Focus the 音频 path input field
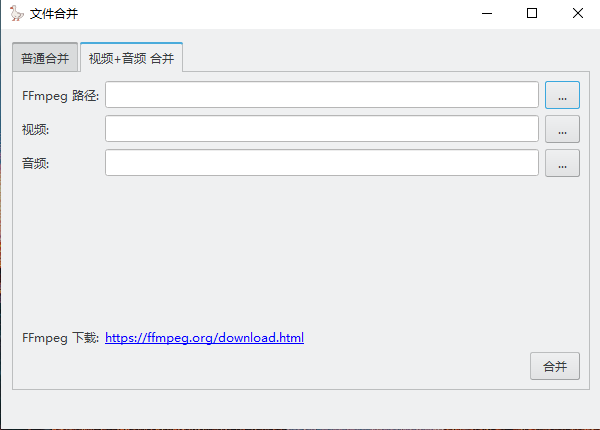 322,163
